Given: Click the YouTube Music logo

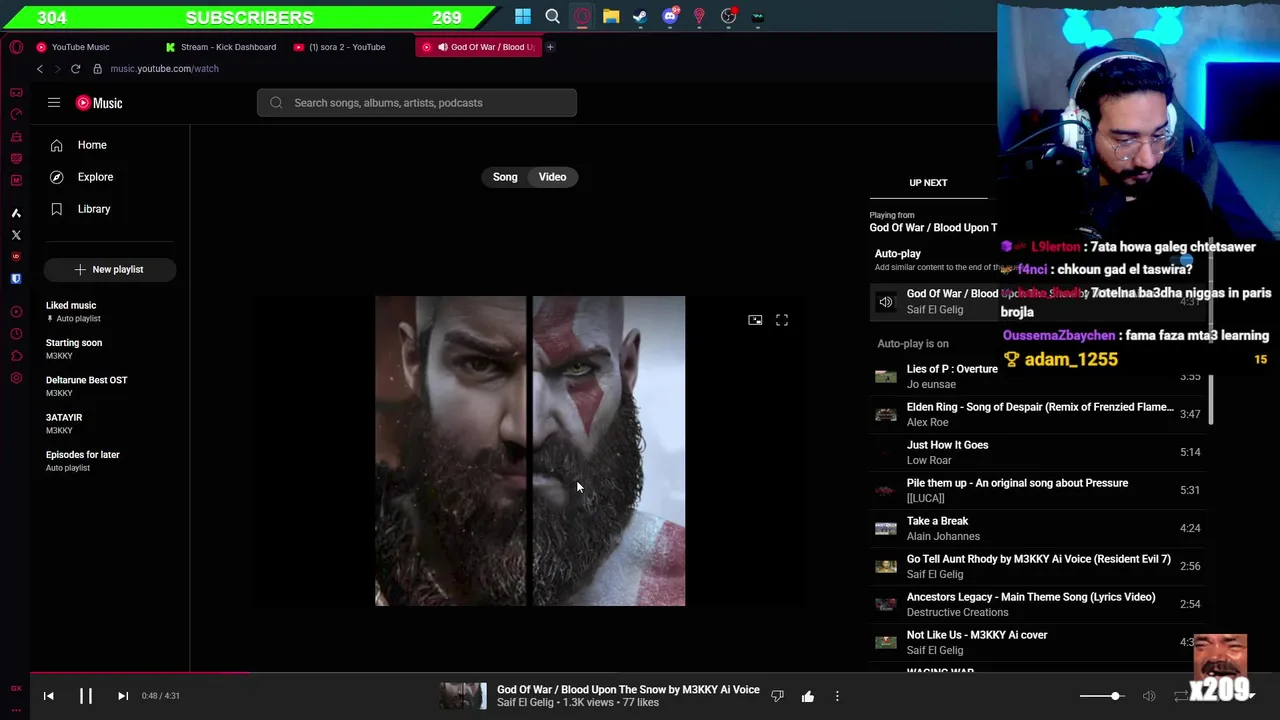Looking at the screenshot, I should click(x=99, y=103).
